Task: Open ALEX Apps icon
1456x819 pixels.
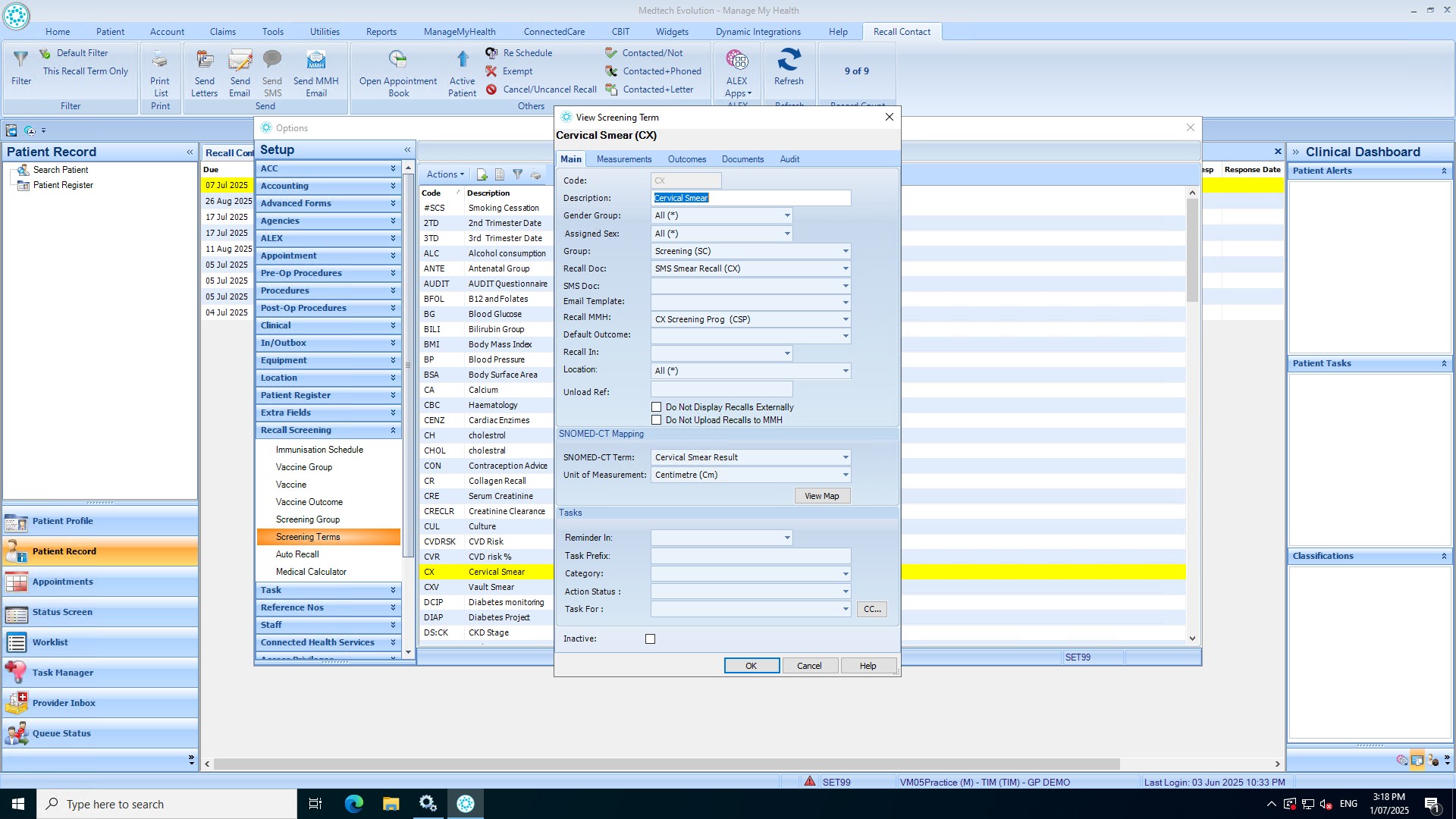Action: tap(736, 60)
